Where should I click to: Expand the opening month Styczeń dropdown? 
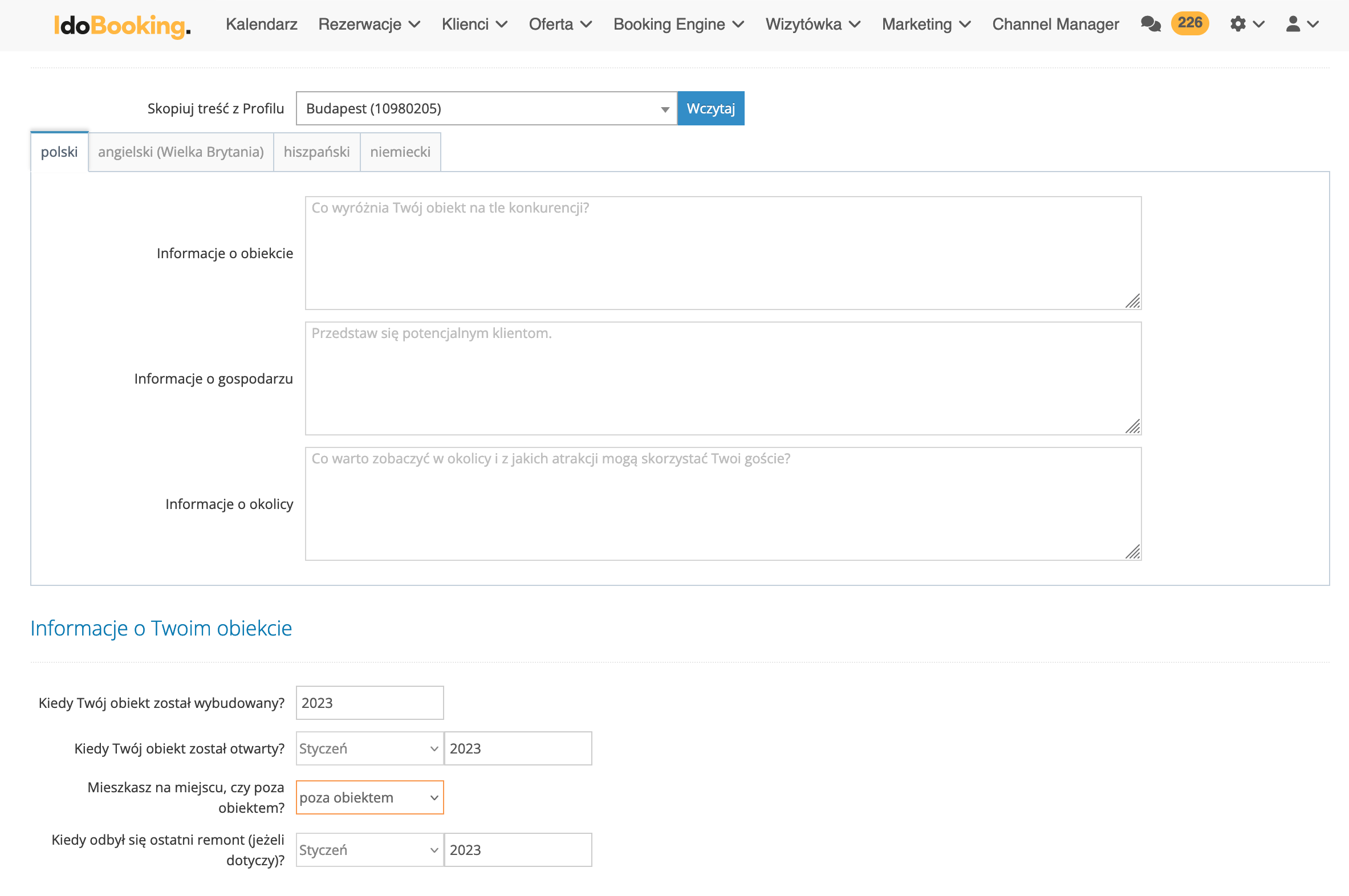point(369,748)
